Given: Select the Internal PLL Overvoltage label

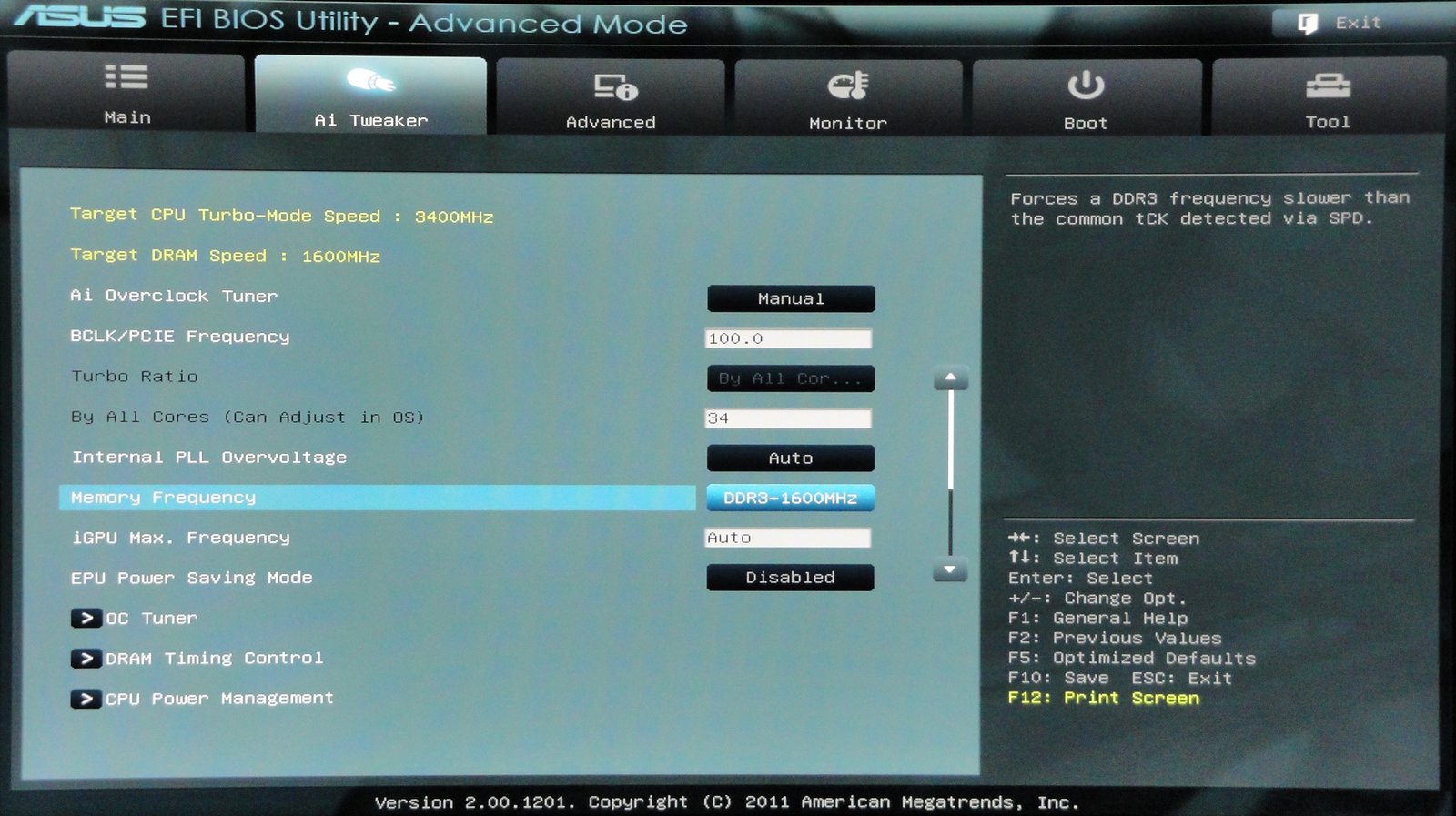Looking at the screenshot, I should coord(209,458).
